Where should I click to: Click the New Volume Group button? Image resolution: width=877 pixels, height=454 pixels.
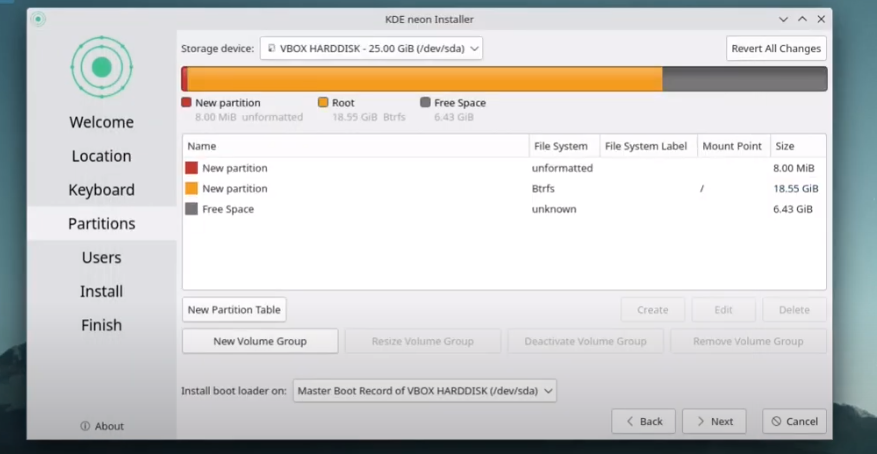coord(260,341)
